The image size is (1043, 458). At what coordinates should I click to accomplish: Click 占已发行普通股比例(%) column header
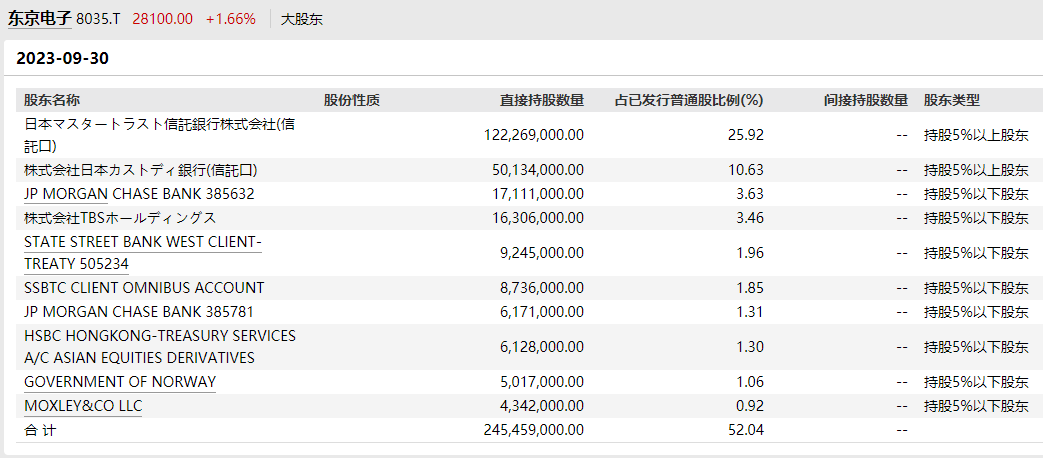point(689,100)
